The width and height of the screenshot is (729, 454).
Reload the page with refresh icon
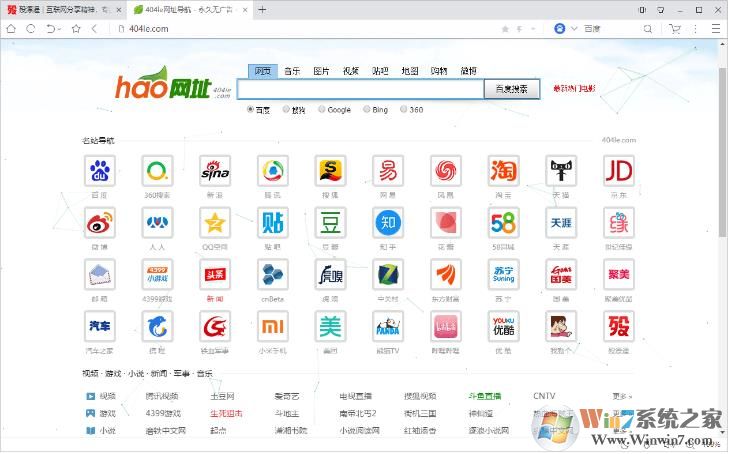31,29
